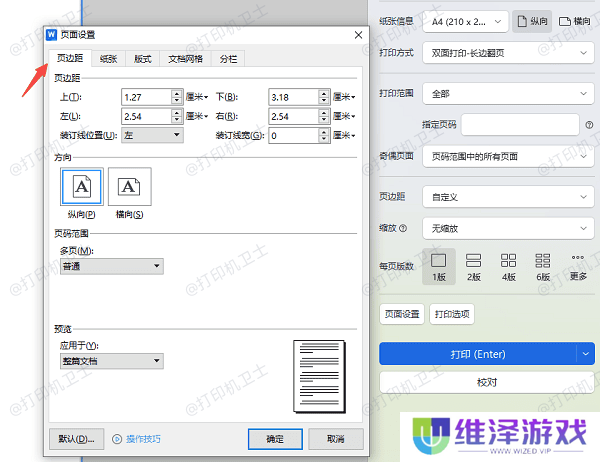The image size is (600, 462).
Task: Click the top margin 上 input field
Action: [x=147, y=97]
